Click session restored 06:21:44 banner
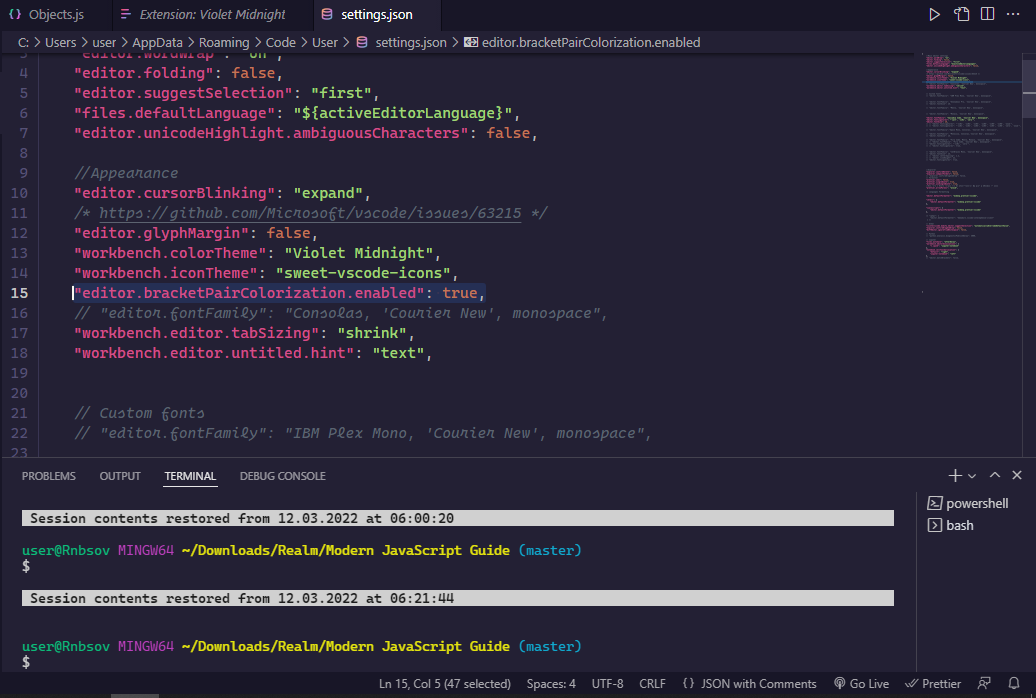 click(x=458, y=598)
